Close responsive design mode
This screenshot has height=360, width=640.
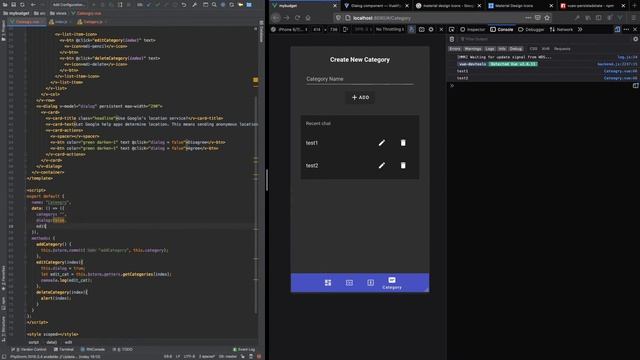(x=441, y=29)
